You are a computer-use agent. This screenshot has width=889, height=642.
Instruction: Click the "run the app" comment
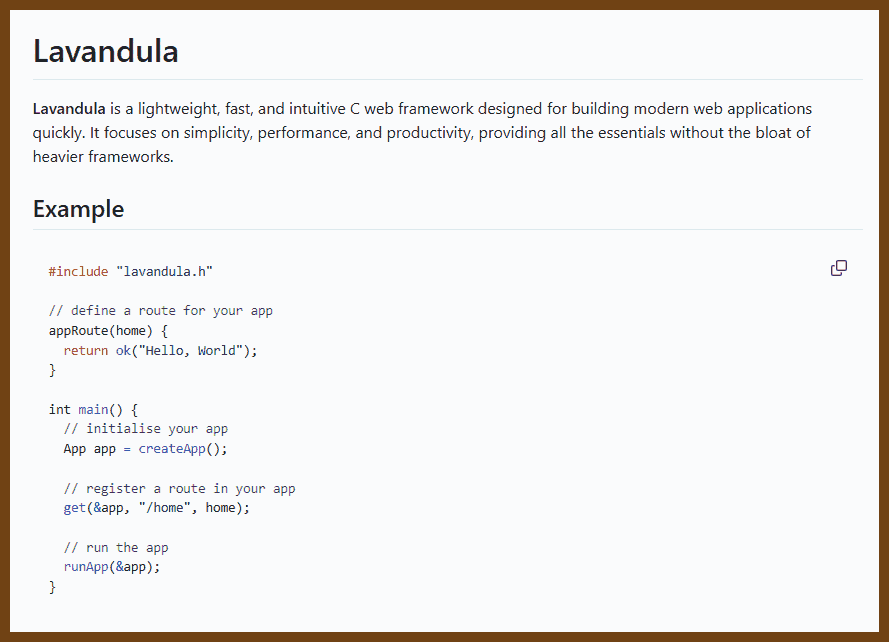click(x=116, y=548)
